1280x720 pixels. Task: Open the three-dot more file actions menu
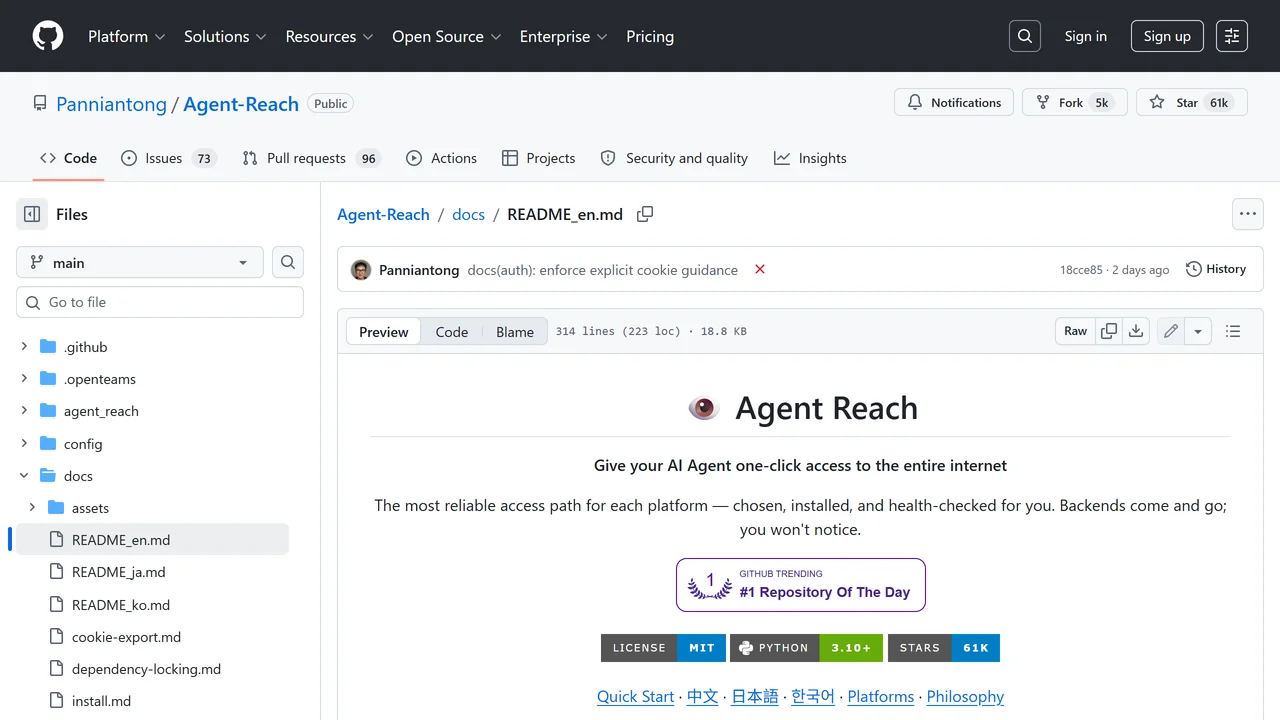coord(1247,214)
